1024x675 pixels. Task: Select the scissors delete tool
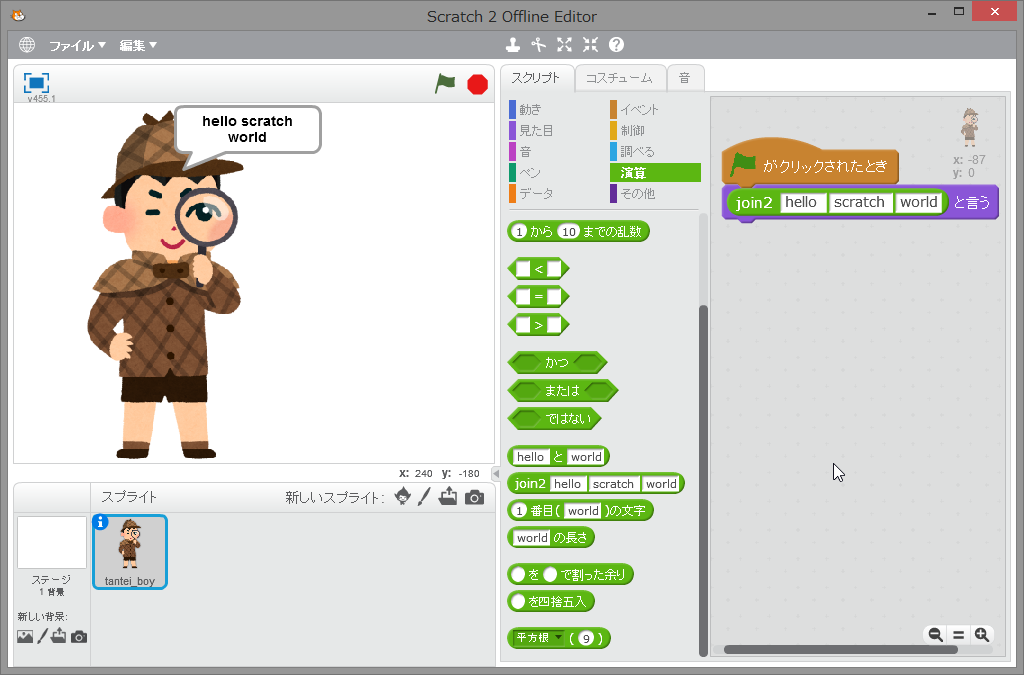[538, 44]
